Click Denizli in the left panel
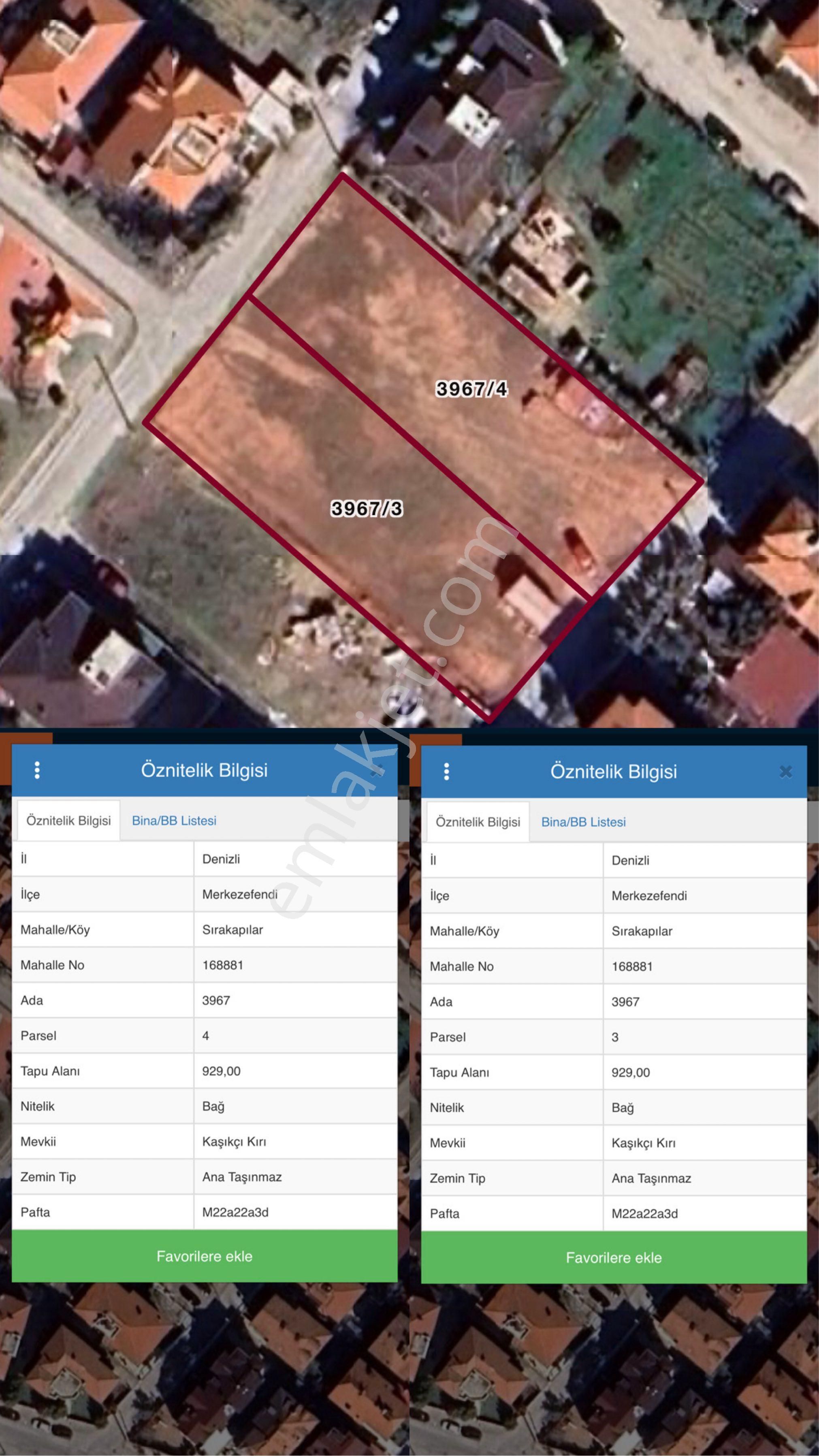The width and height of the screenshot is (819, 1456). click(221, 859)
